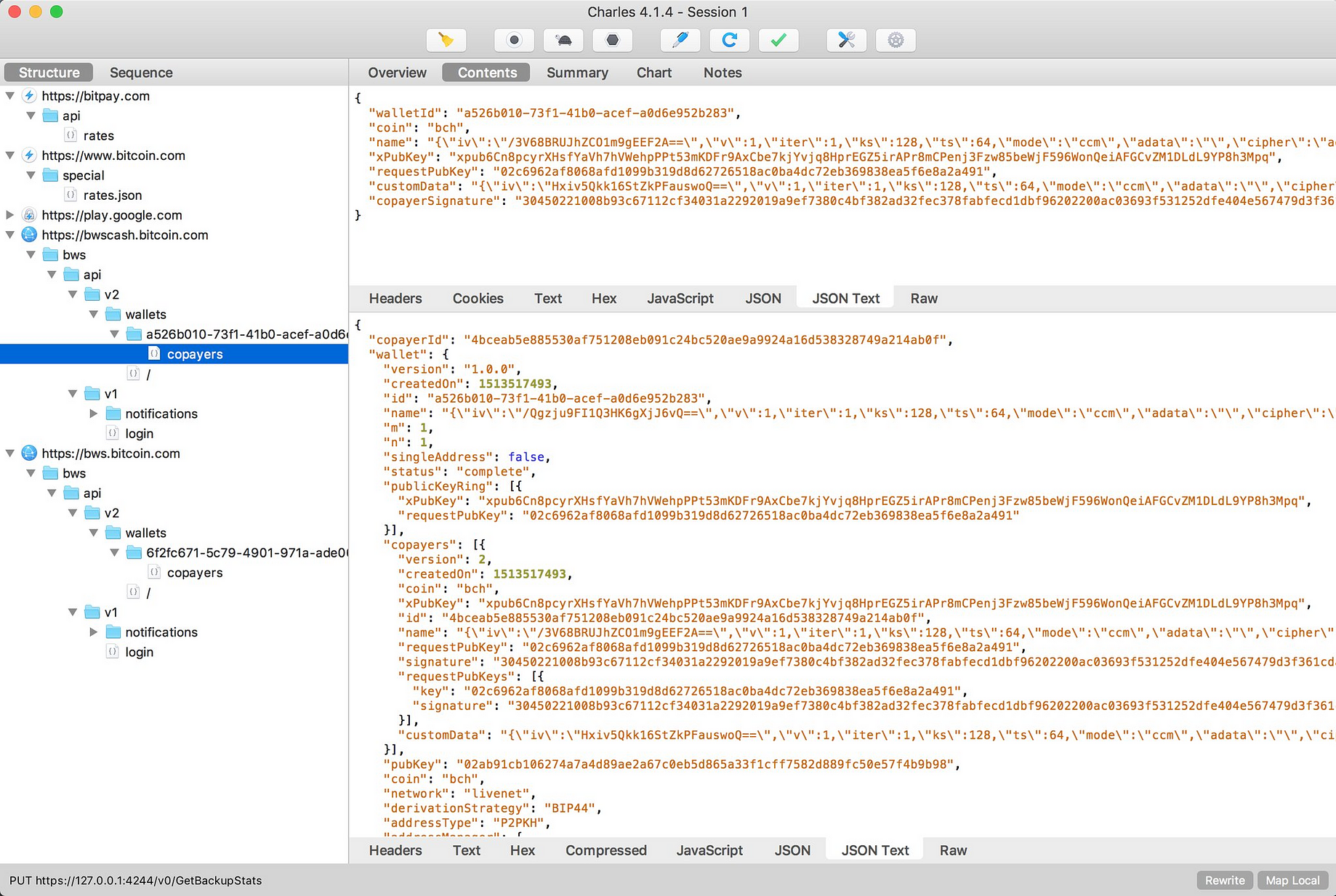Open request Raw tab
The height and width of the screenshot is (896, 1336).
click(x=924, y=299)
